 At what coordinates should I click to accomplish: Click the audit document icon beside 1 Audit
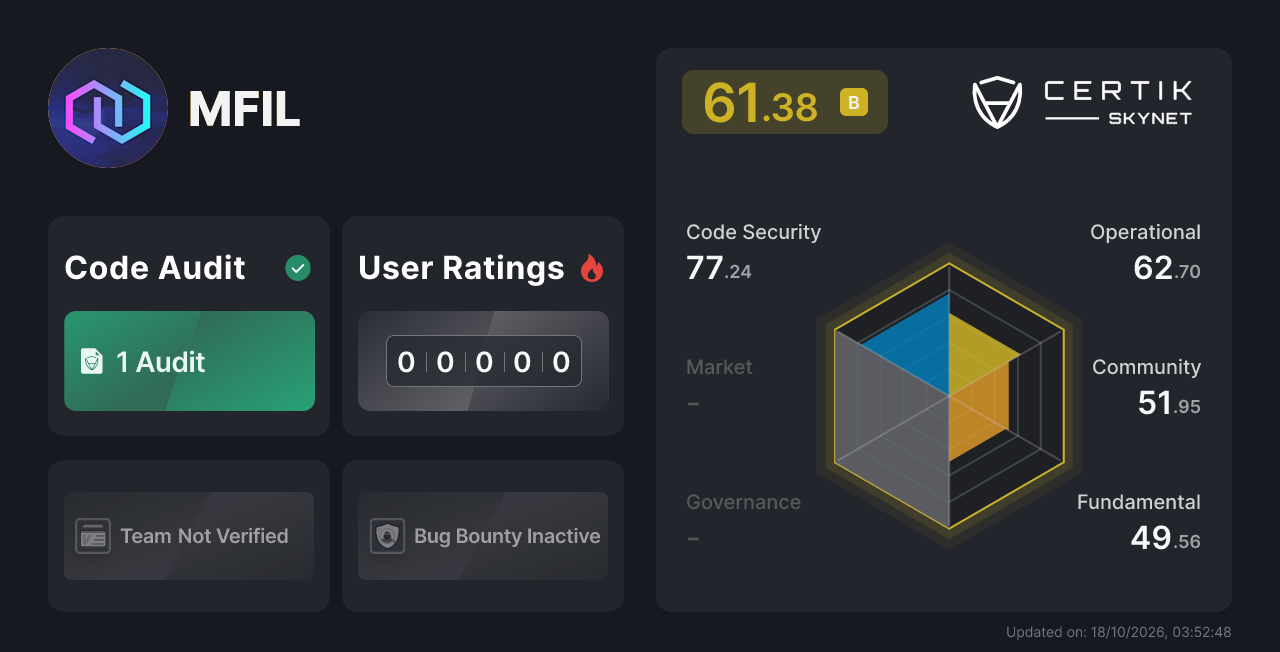click(x=92, y=361)
